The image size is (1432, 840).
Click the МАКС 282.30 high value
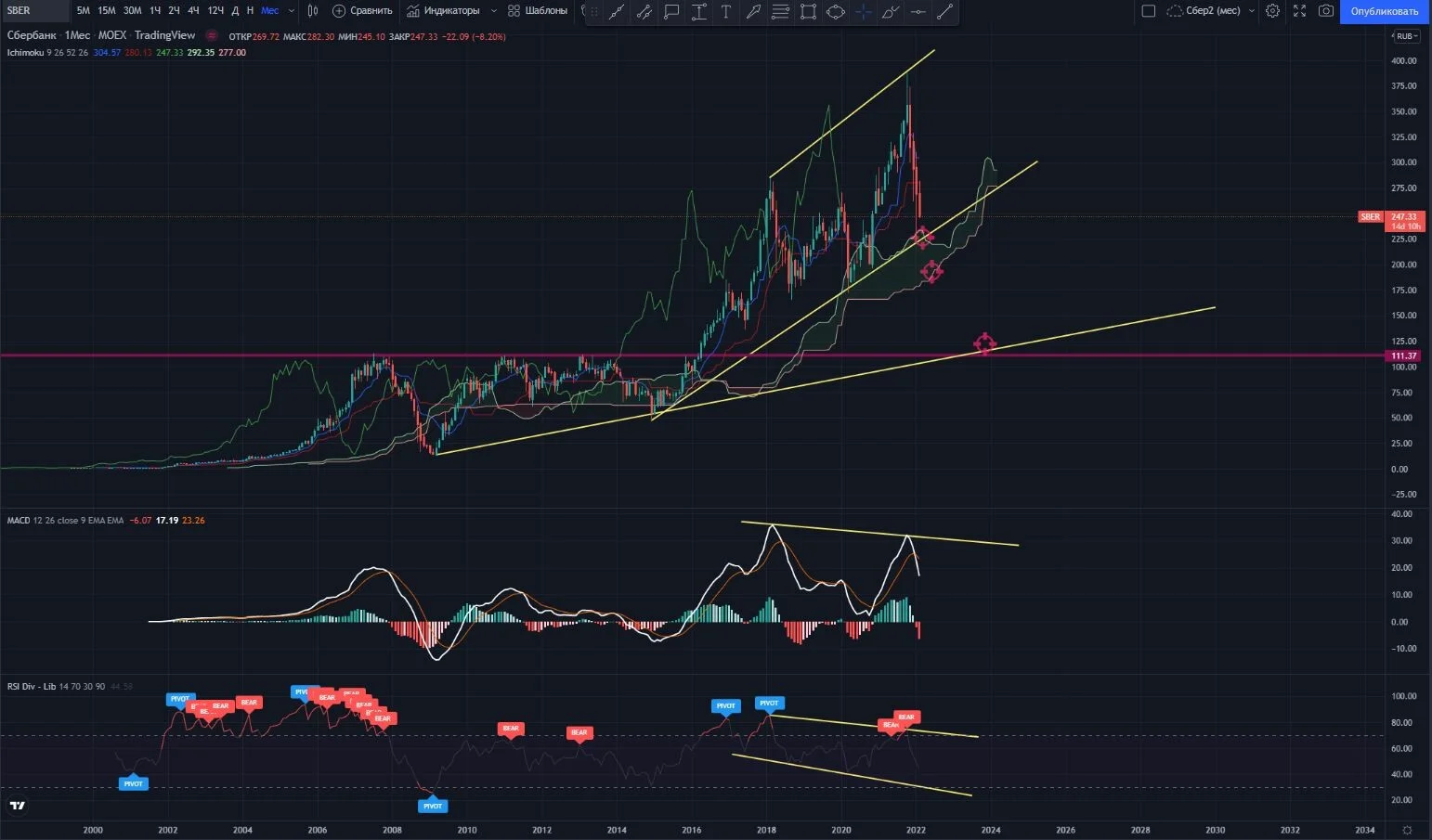308,36
